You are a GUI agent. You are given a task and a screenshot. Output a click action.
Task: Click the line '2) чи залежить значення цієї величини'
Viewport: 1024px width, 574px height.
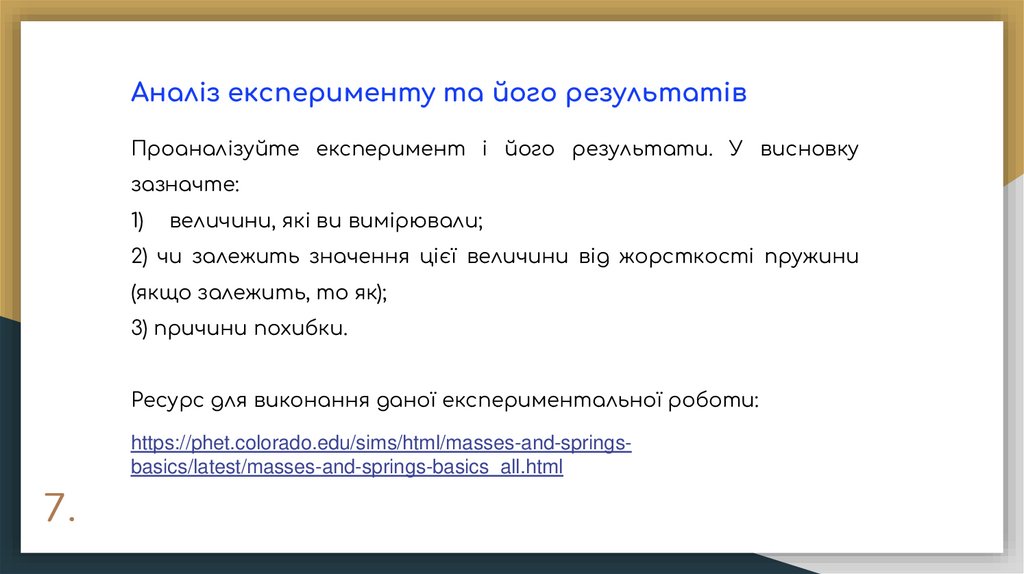[x=494, y=257]
